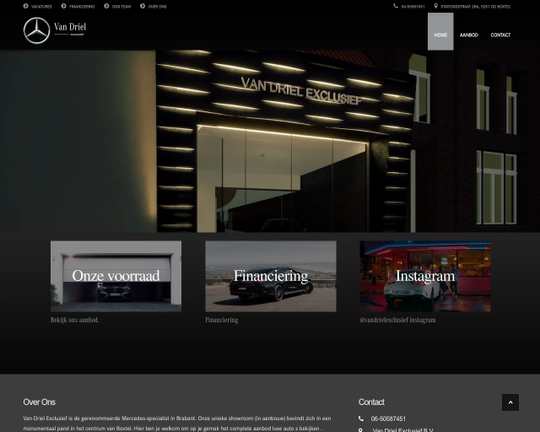Open the Contact menu item

[500, 35]
